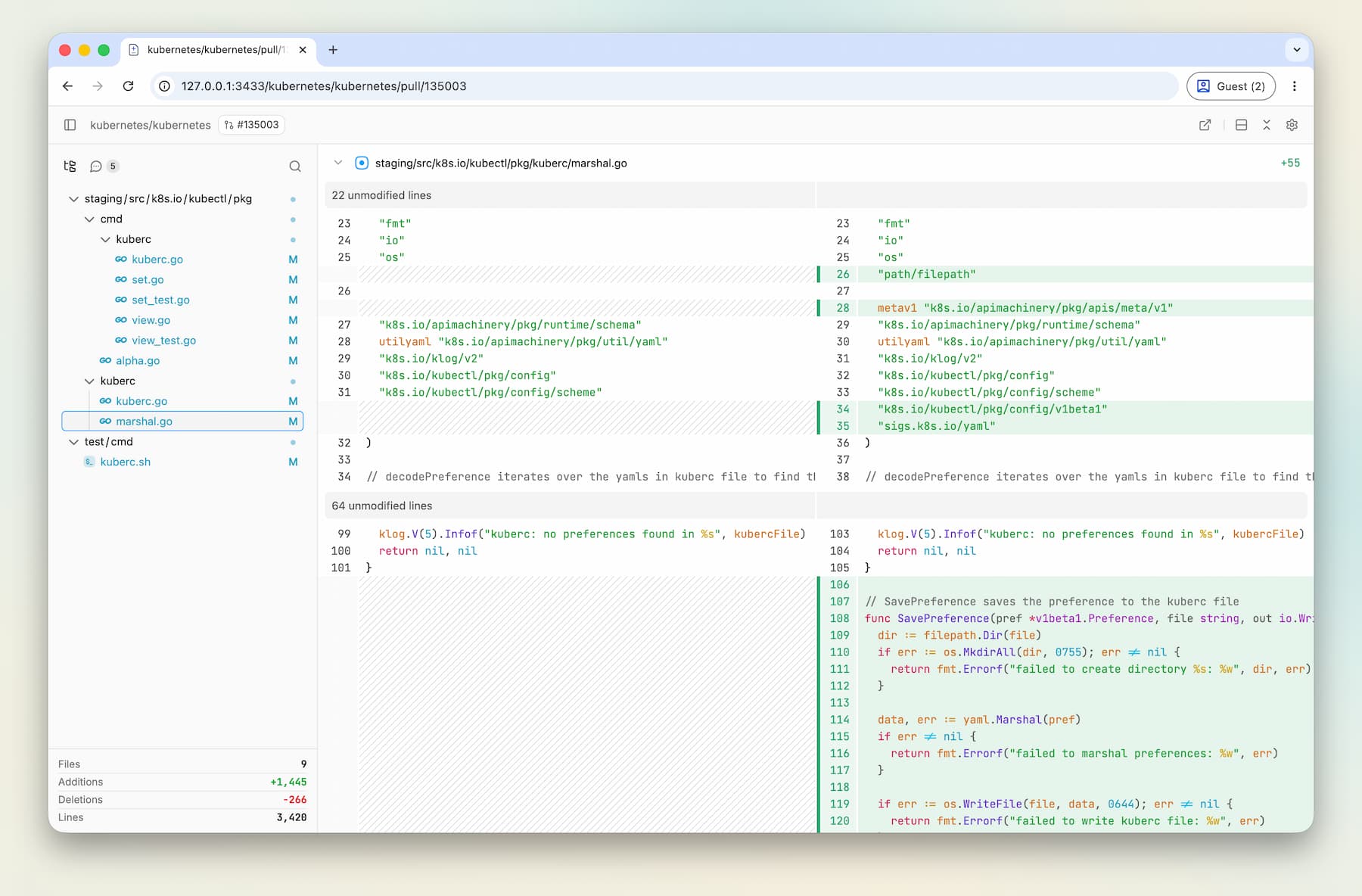Viewport: 1362px width, 896px height.
Task: Collapse the kuberc folder containing marshal.go
Action: [89, 381]
